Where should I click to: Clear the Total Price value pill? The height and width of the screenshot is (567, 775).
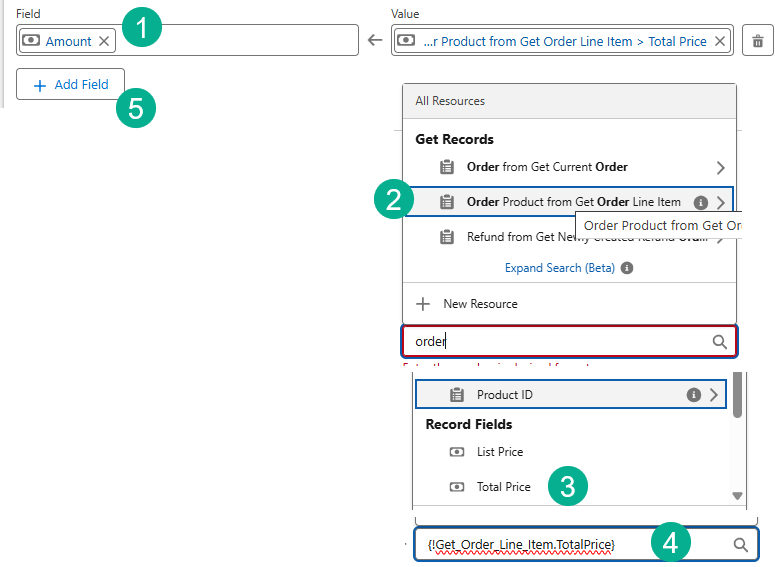click(720, 41)
